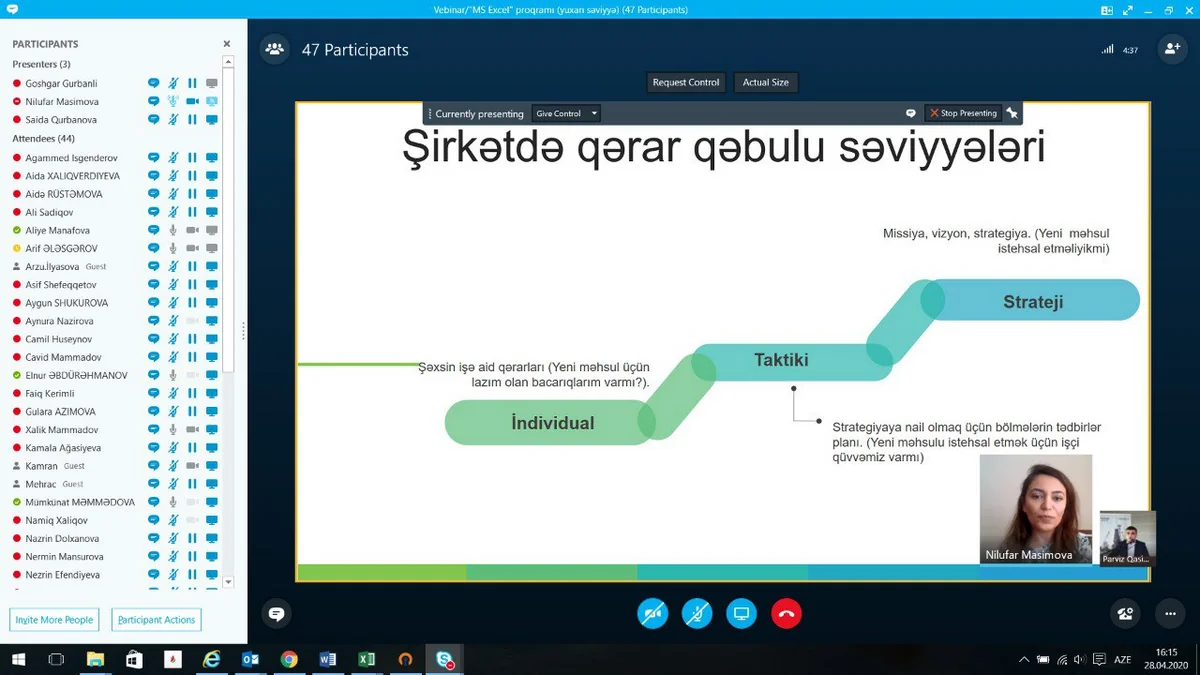Screen dimensions: 1200x675
Task: Open the Give Control dropdown
Action: pos(566,114)
